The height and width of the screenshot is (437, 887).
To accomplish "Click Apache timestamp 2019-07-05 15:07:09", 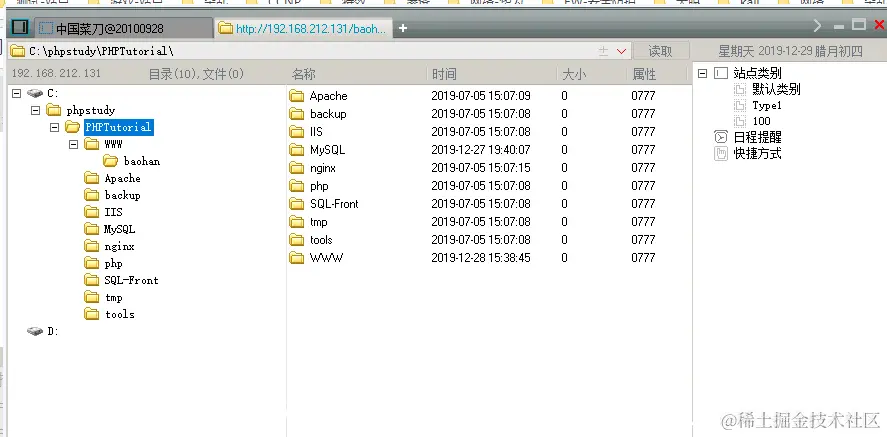I will (481, 96).
